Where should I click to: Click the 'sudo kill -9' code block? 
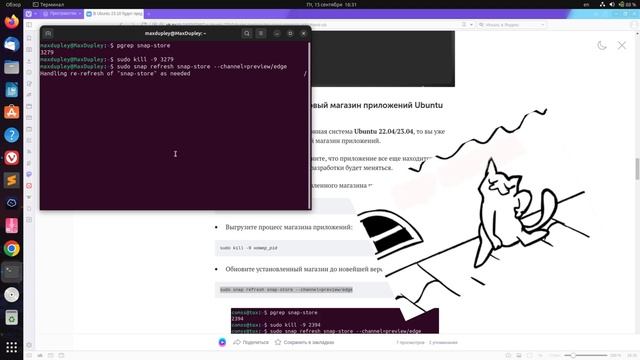point(294,248)
